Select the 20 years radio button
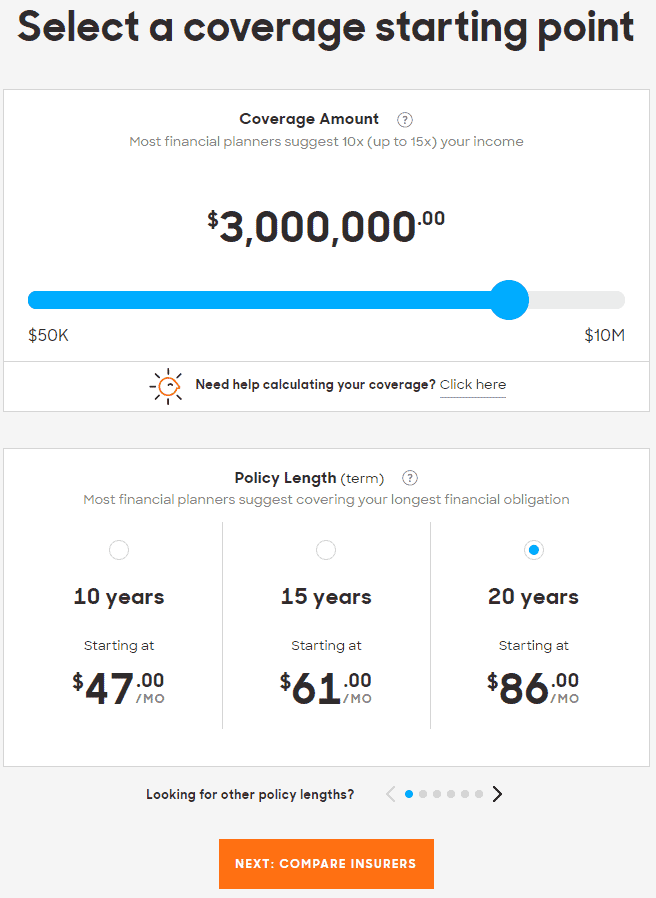Image resolution: width=656 pixels, height=898 pixels. [534, 550]
